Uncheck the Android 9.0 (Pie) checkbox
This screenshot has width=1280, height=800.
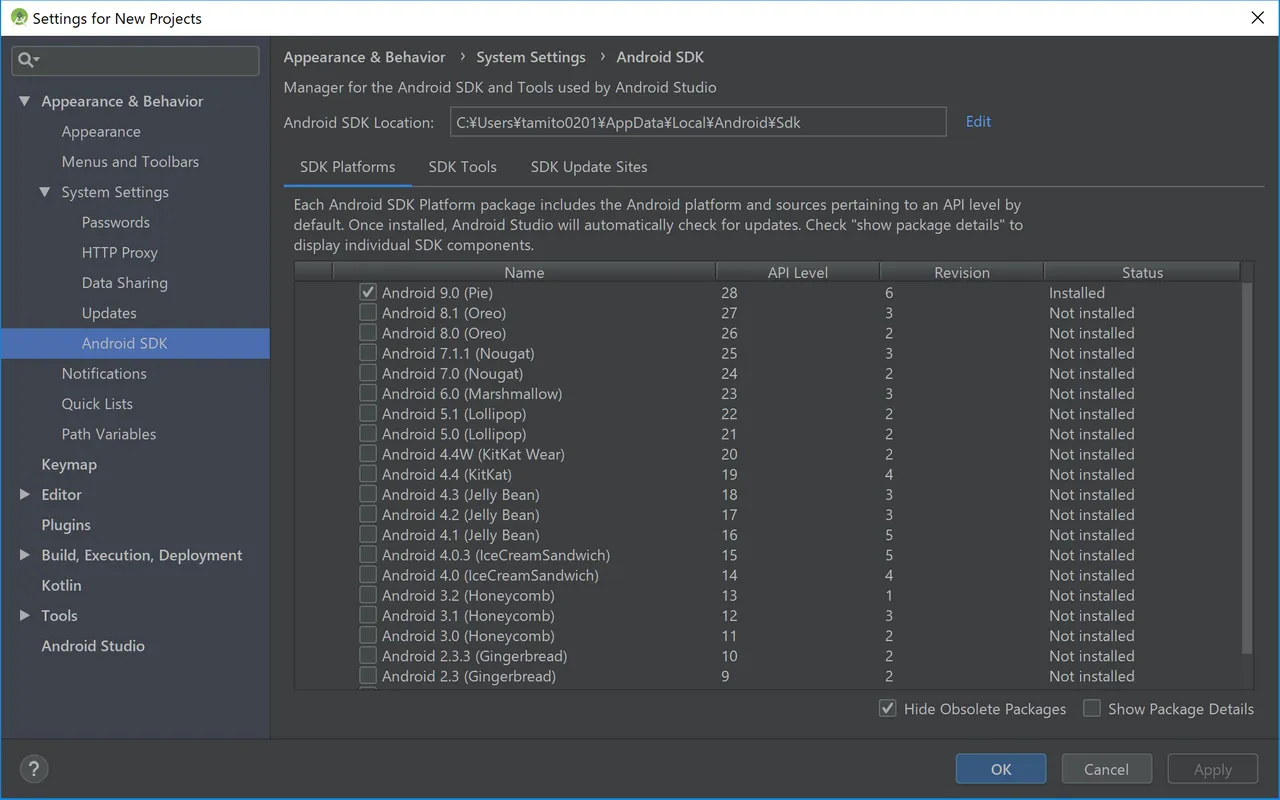368,293
